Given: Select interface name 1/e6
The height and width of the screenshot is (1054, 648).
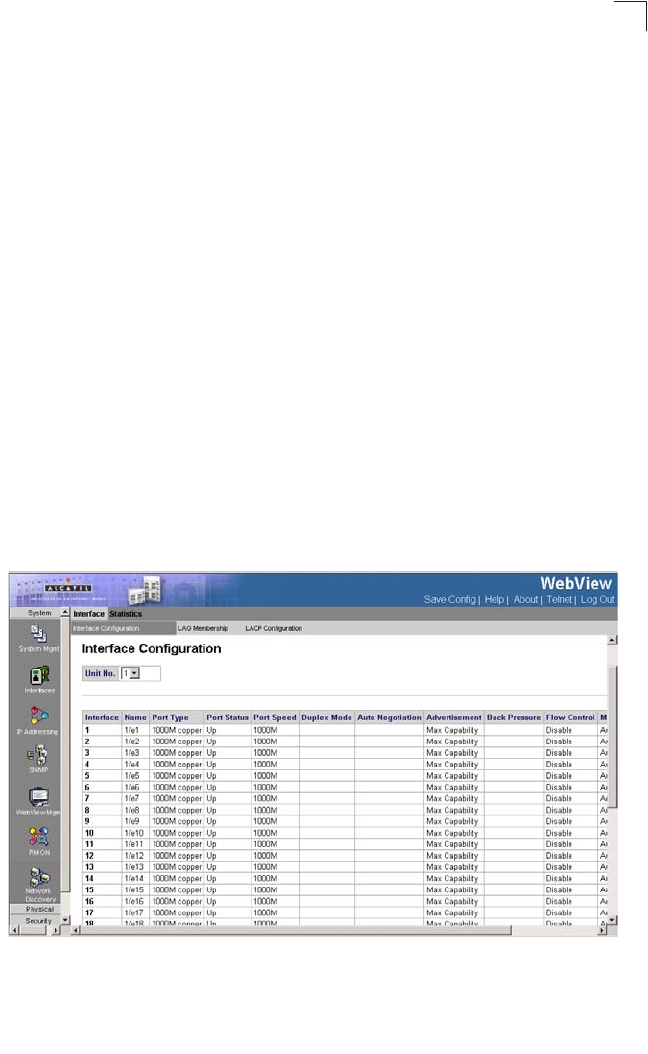Looking at the screenshot, I should (132, 787).
